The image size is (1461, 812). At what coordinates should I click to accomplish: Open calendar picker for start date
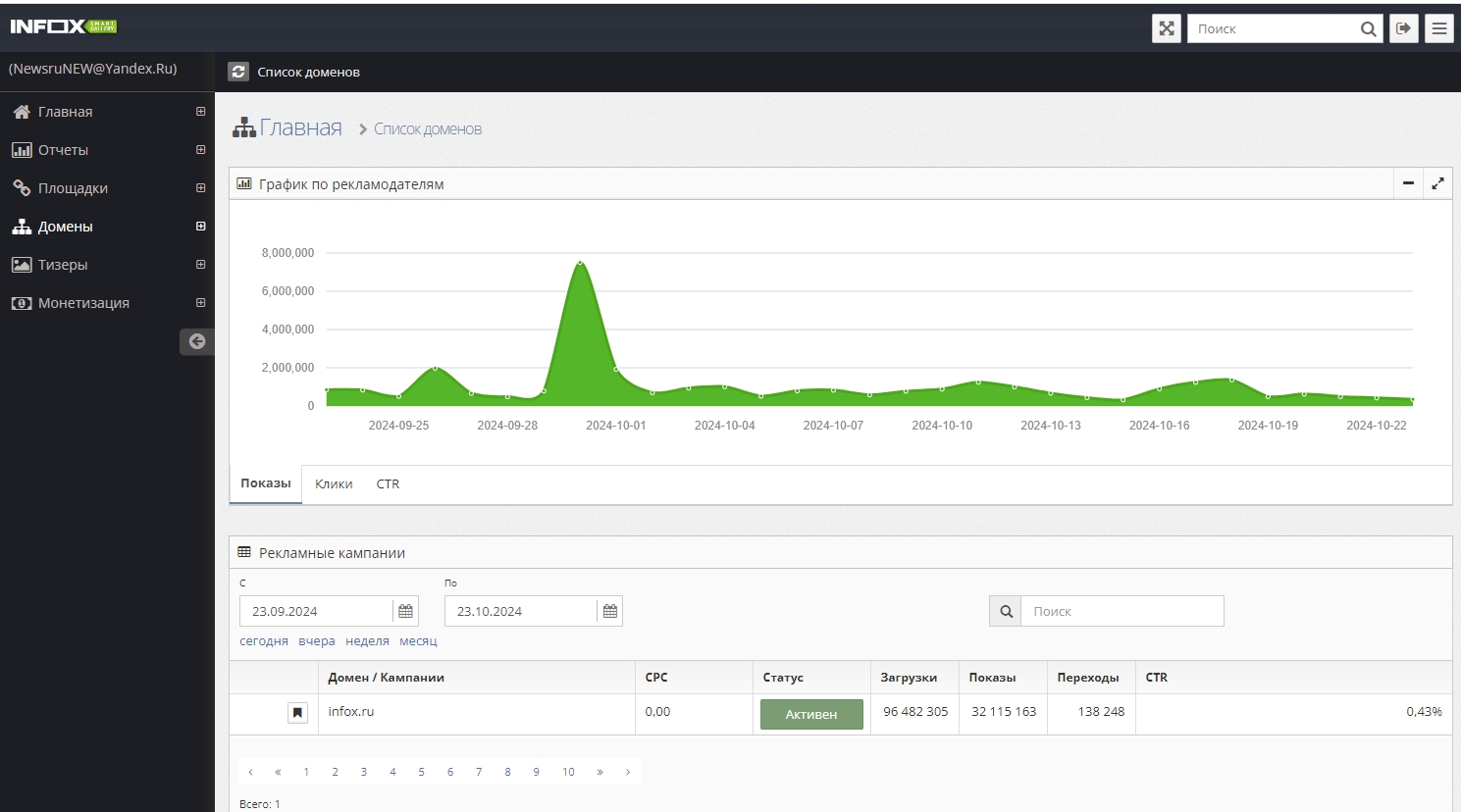pyautogui.click(x=405, y=611)
